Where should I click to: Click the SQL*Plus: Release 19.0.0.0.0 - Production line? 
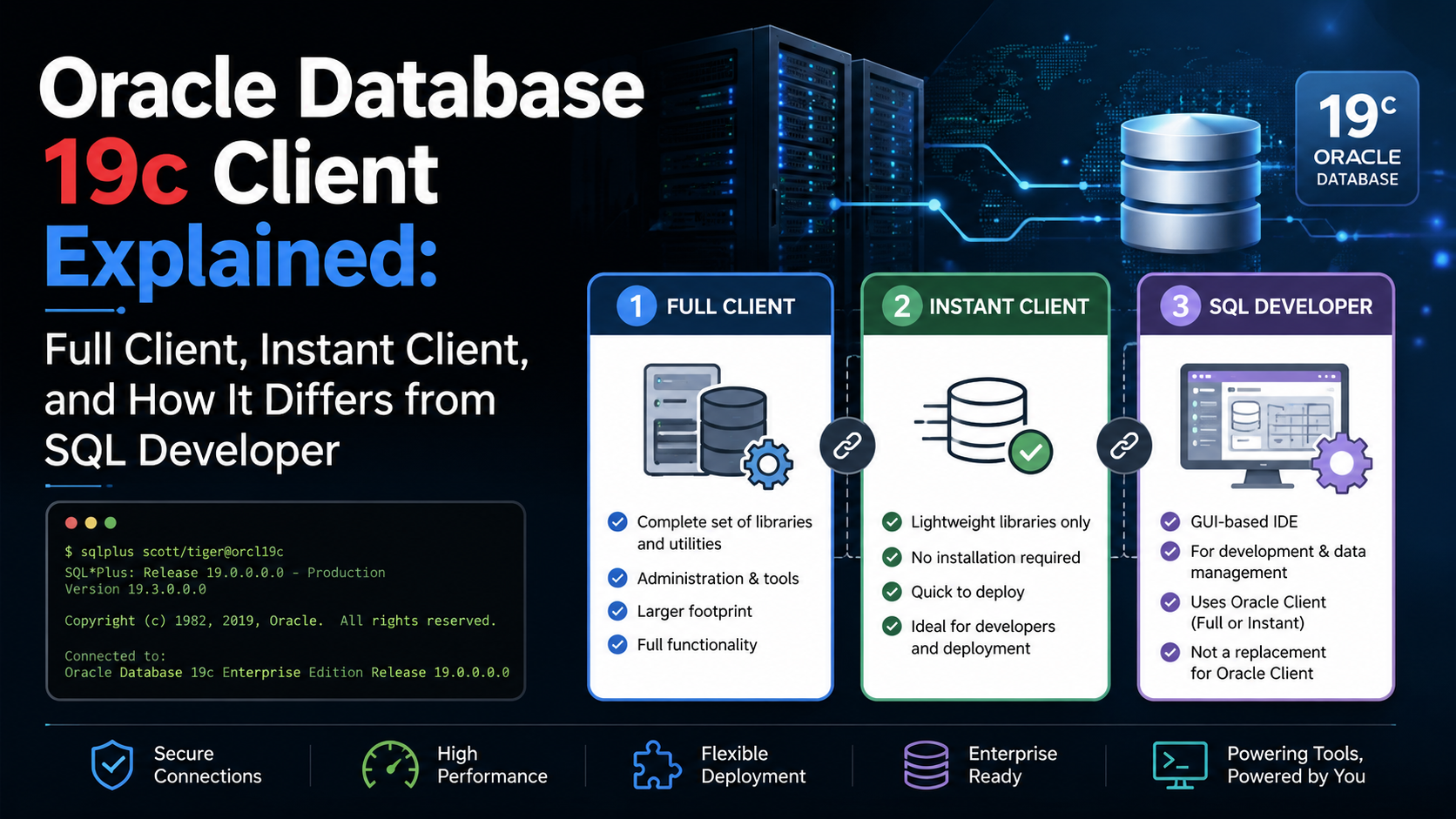225,573
